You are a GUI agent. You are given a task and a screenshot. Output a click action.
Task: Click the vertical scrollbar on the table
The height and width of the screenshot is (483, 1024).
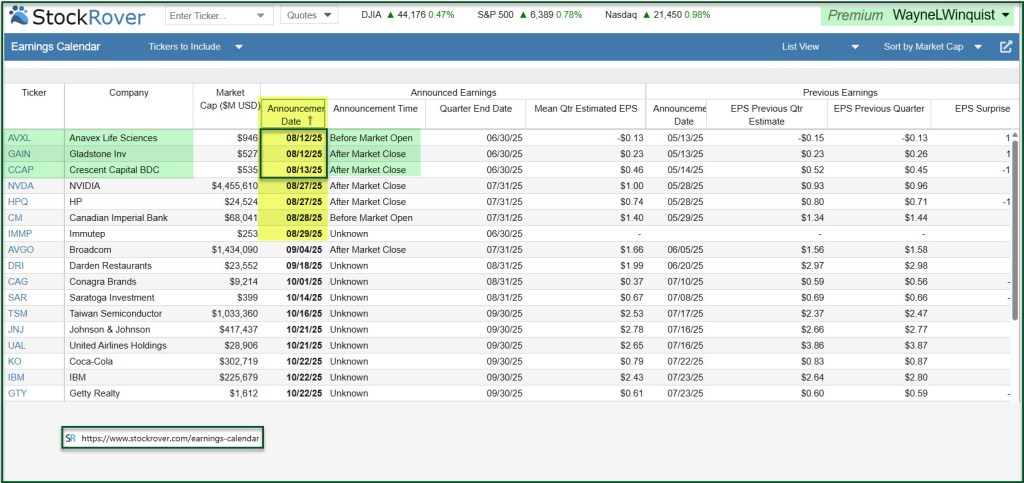(1015, 230)
